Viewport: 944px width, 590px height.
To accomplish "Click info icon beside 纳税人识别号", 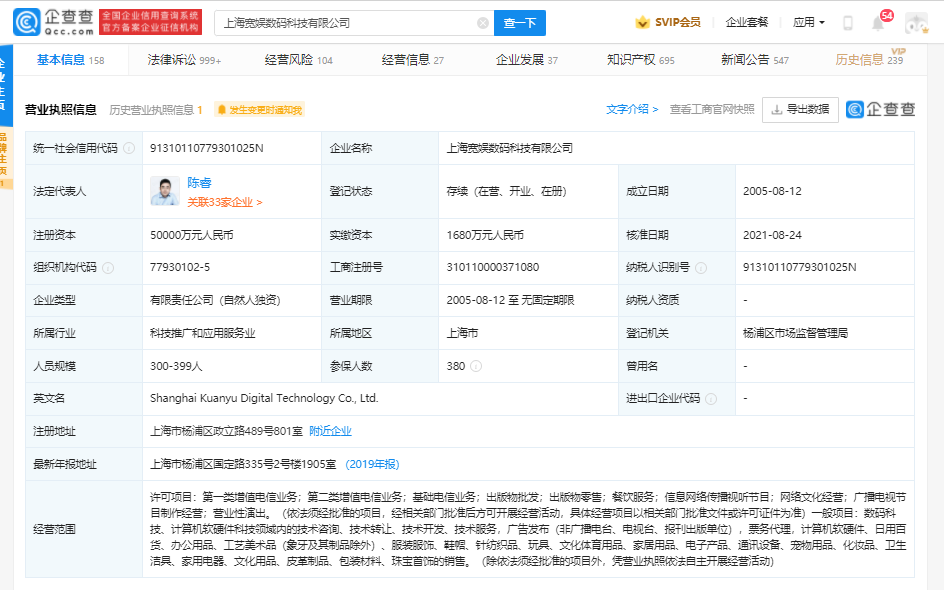I will pos(701,268).
